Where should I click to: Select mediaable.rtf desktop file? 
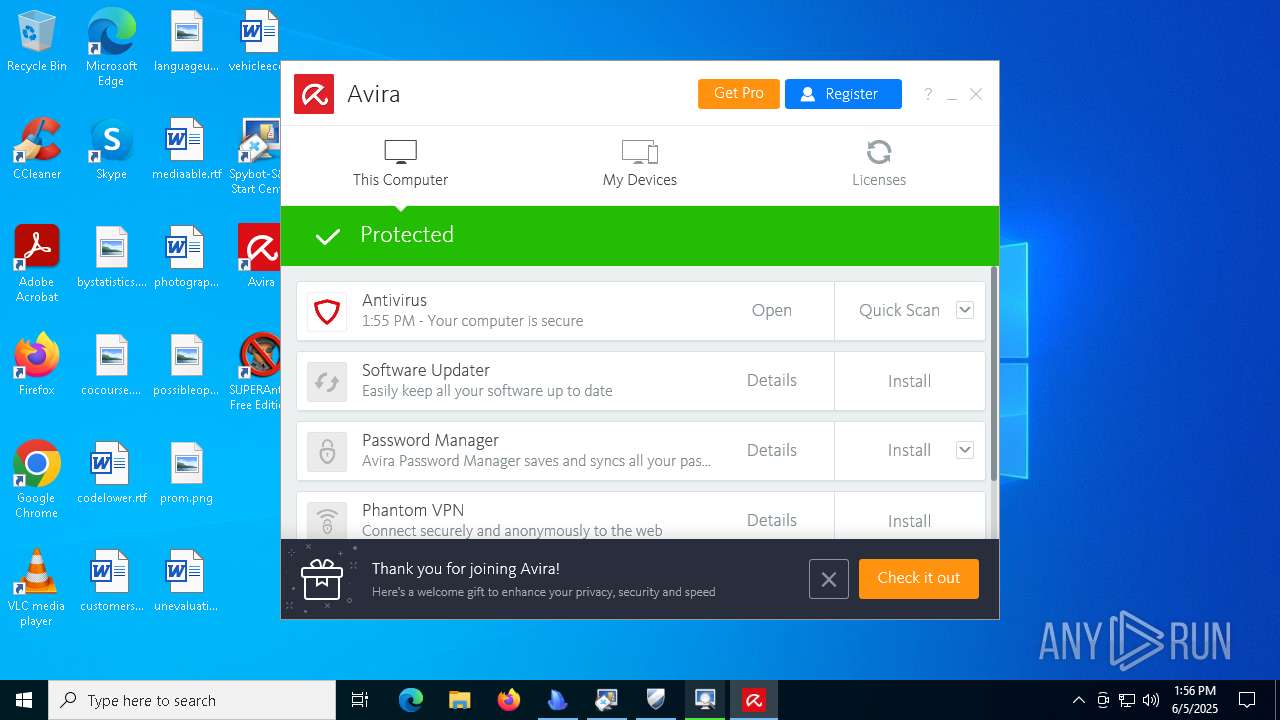pyautogui.click(x=186, y=150)
